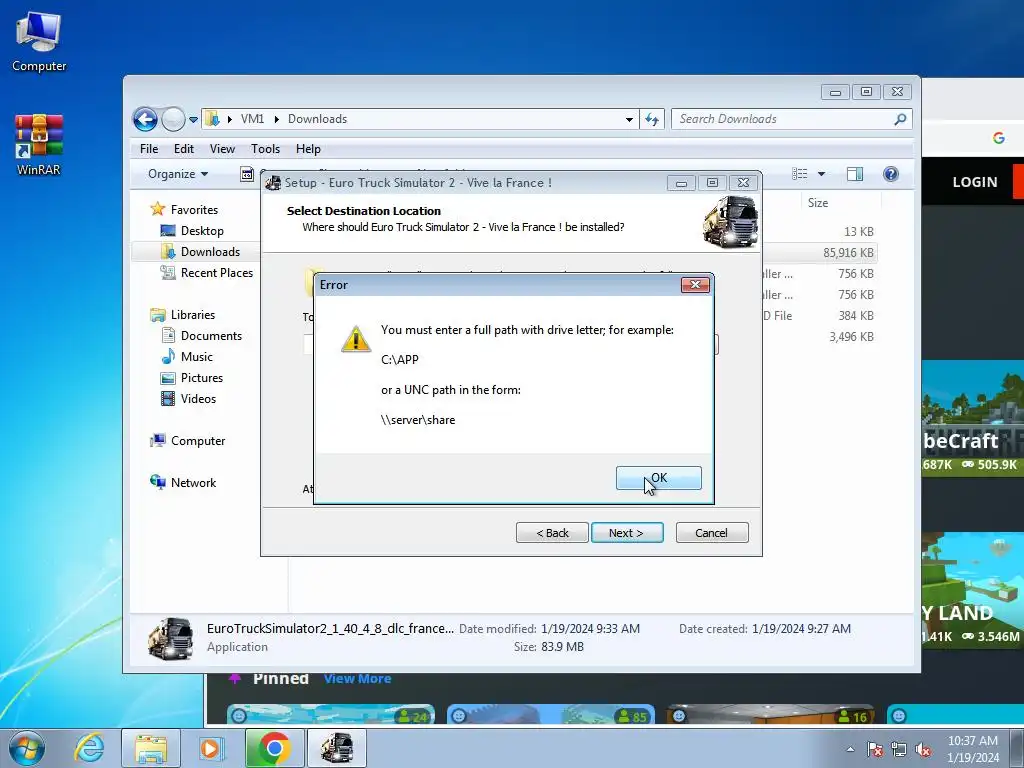This screenshot has width=1024, height=768.
Task: Toggle the preview pane icon
Action: [855, 174]
